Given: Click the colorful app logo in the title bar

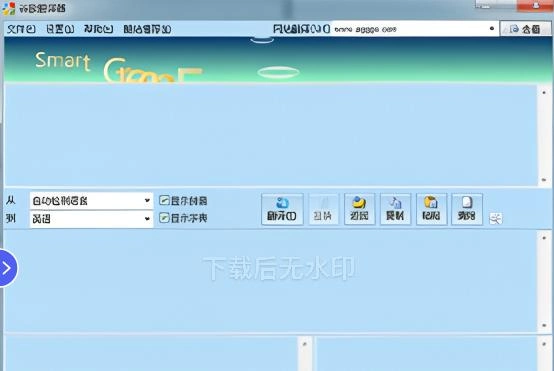Looking at the screenshot, I should (9, 8).
